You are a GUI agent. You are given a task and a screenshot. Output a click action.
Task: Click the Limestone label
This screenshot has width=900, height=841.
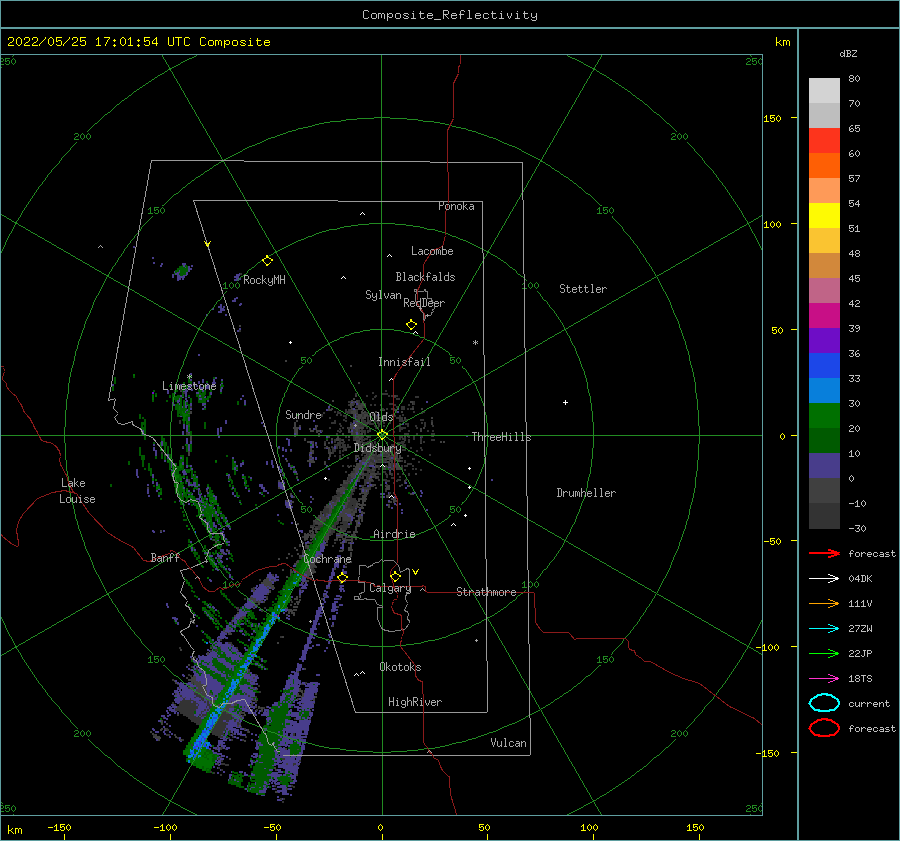pos(189,386)
